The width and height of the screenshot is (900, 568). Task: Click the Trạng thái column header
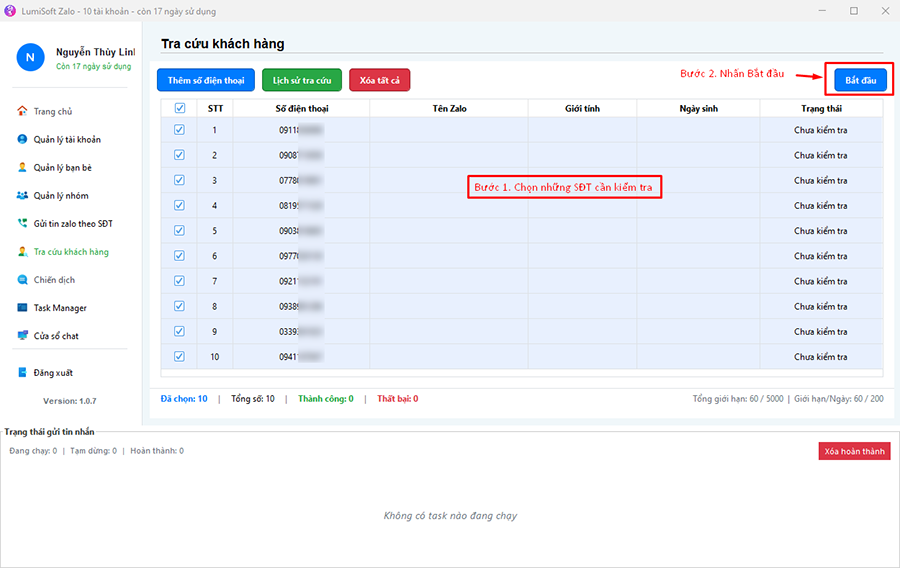click(820, 108)
